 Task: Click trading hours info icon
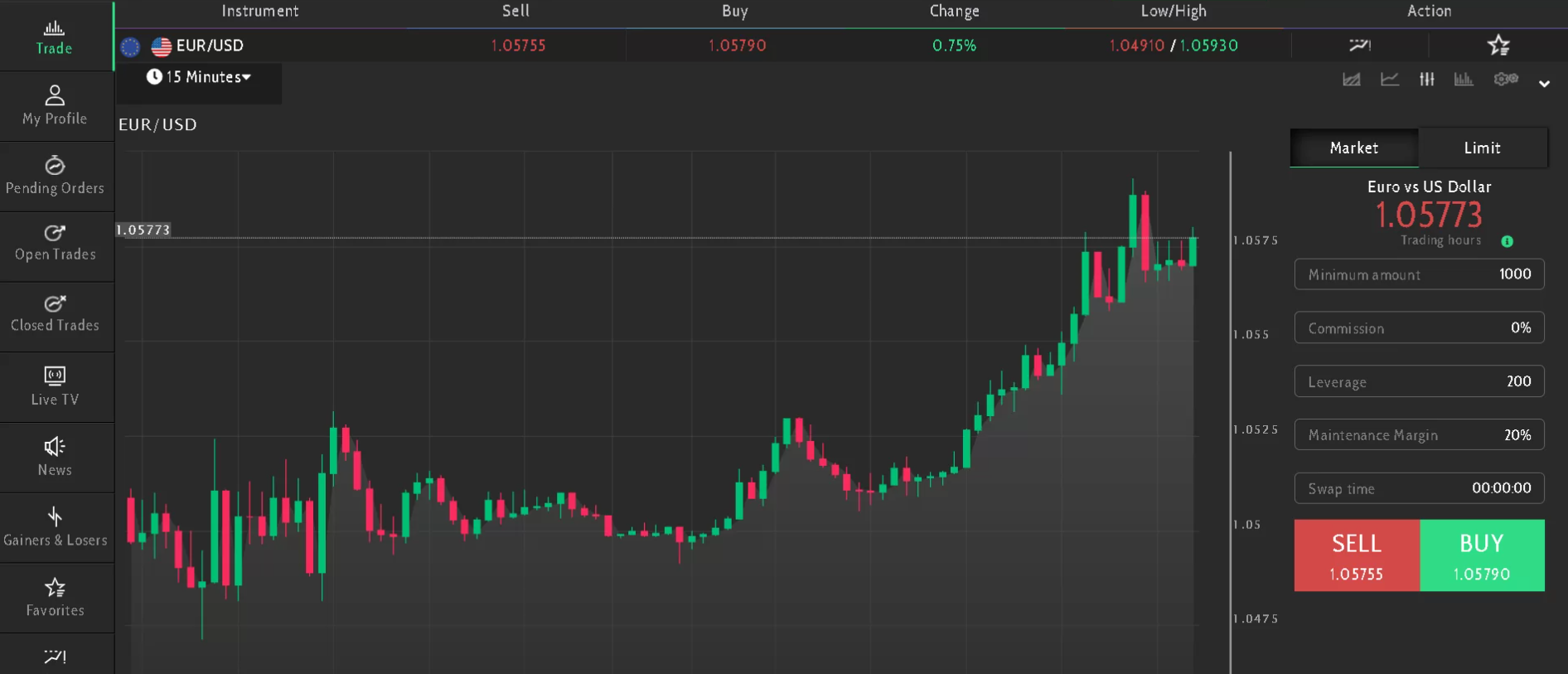1508,241
